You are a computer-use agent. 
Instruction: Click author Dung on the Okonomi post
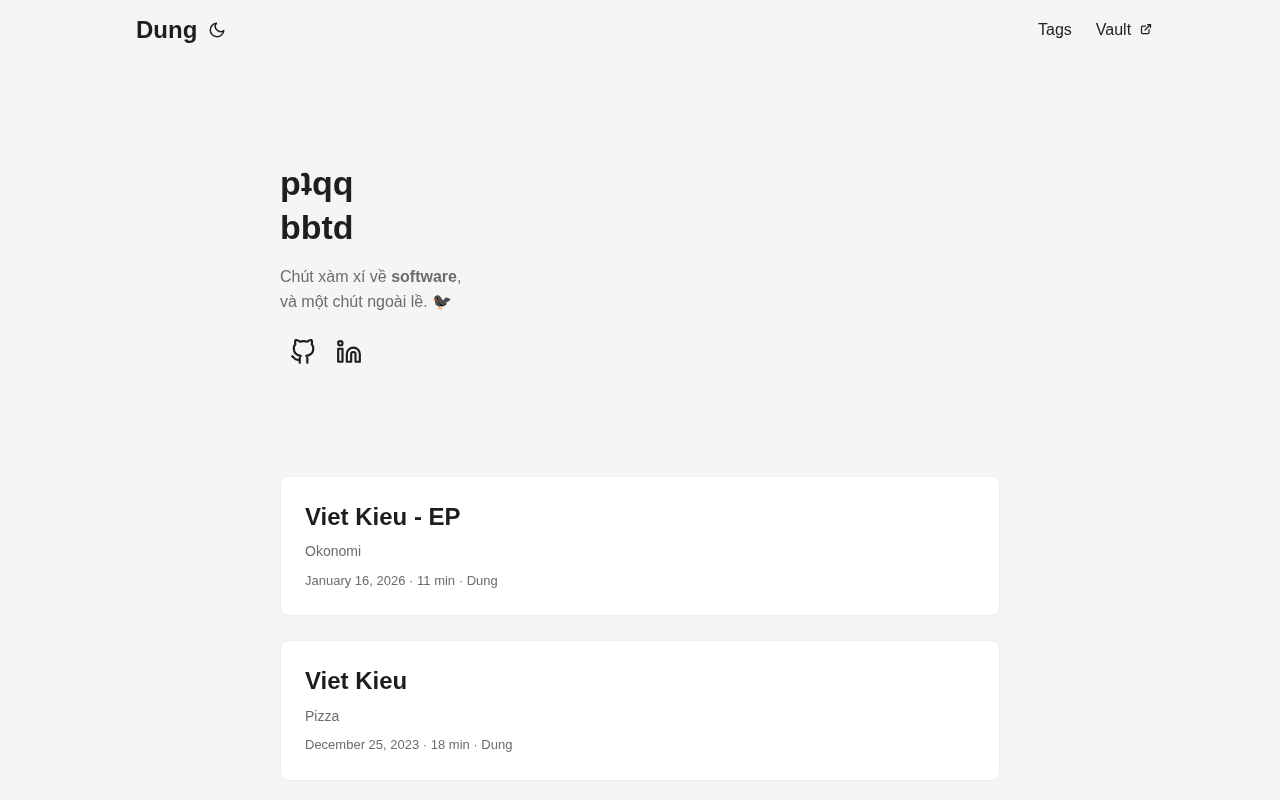tap(482, 581)
